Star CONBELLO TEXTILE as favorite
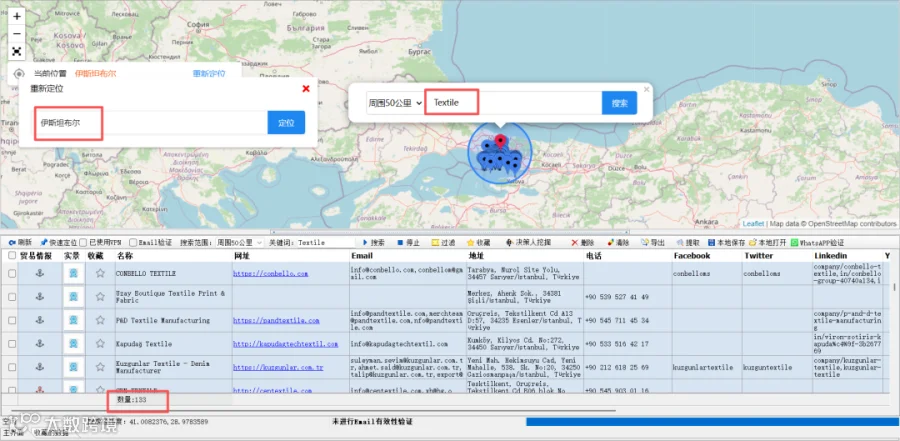Viewport: 900px width, 441px height. pyautogui.click(x=100, y=273)
